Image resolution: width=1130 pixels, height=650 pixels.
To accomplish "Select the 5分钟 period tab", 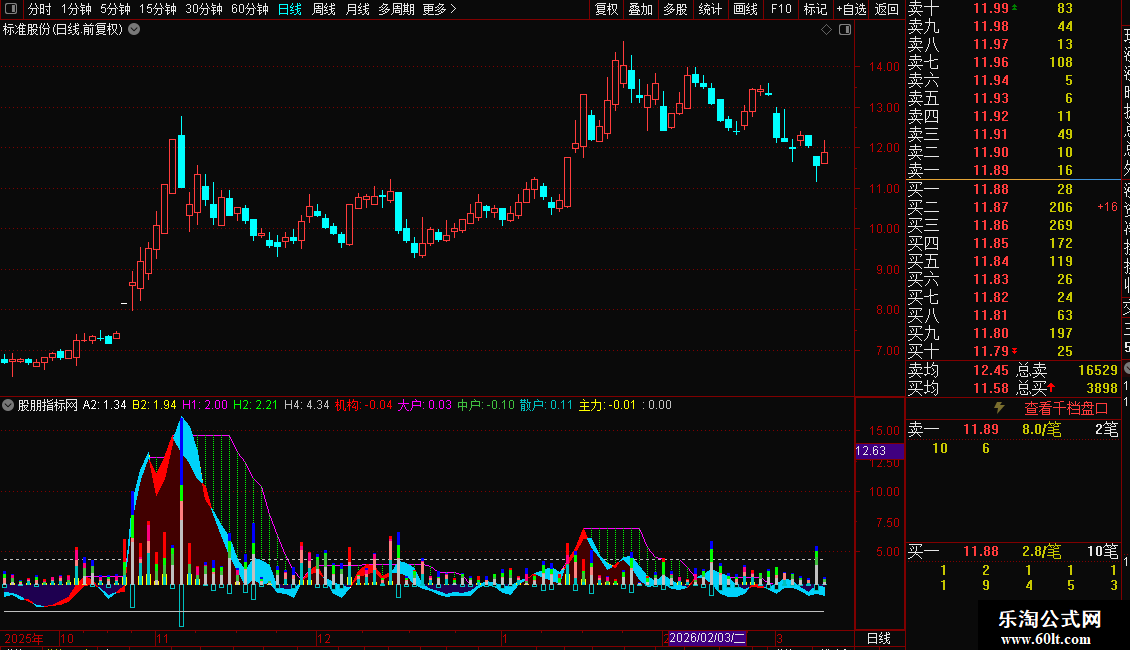I will coord(115,9).
